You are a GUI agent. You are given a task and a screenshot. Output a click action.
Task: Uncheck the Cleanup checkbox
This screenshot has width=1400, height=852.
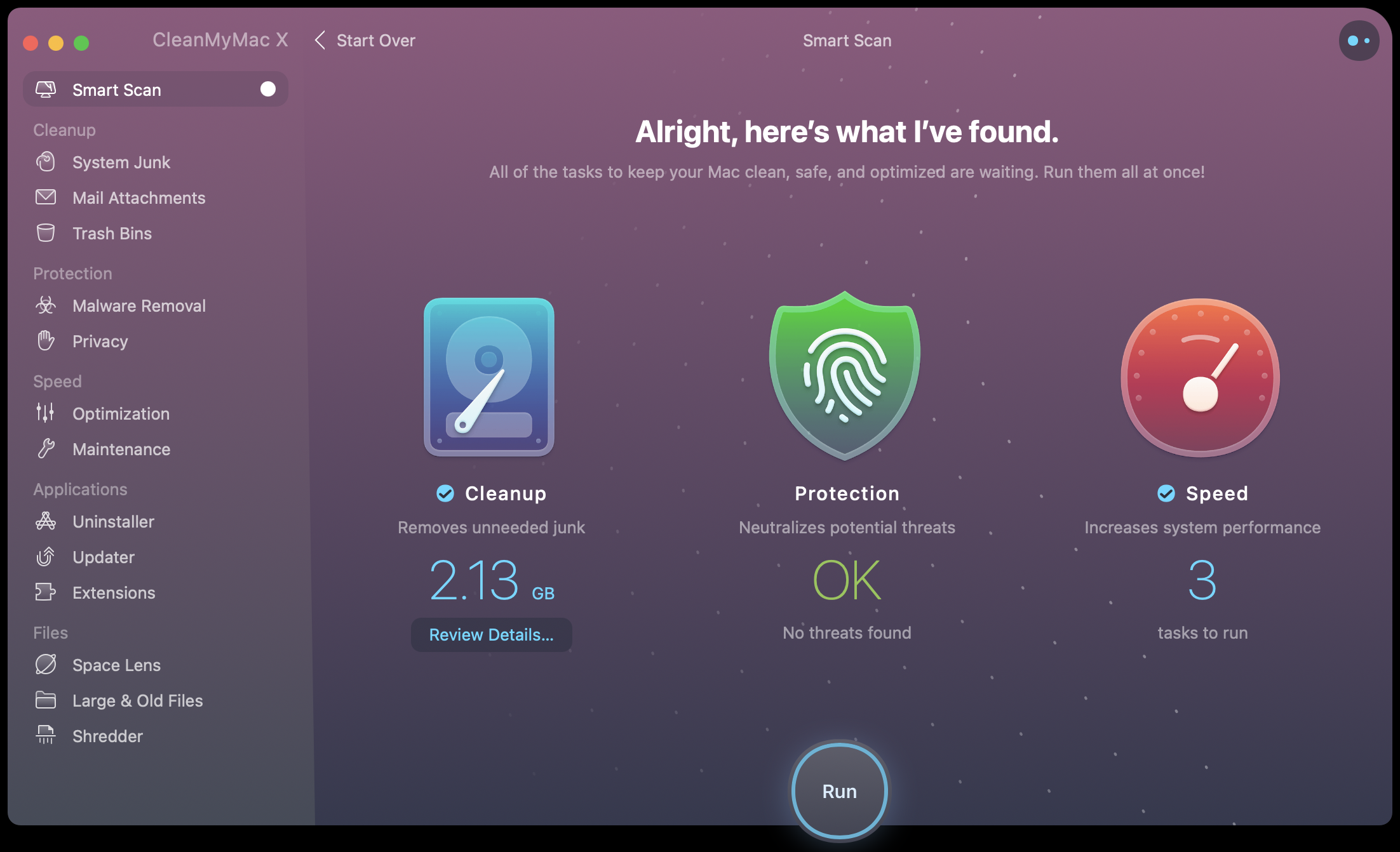(x=445, y=493)
